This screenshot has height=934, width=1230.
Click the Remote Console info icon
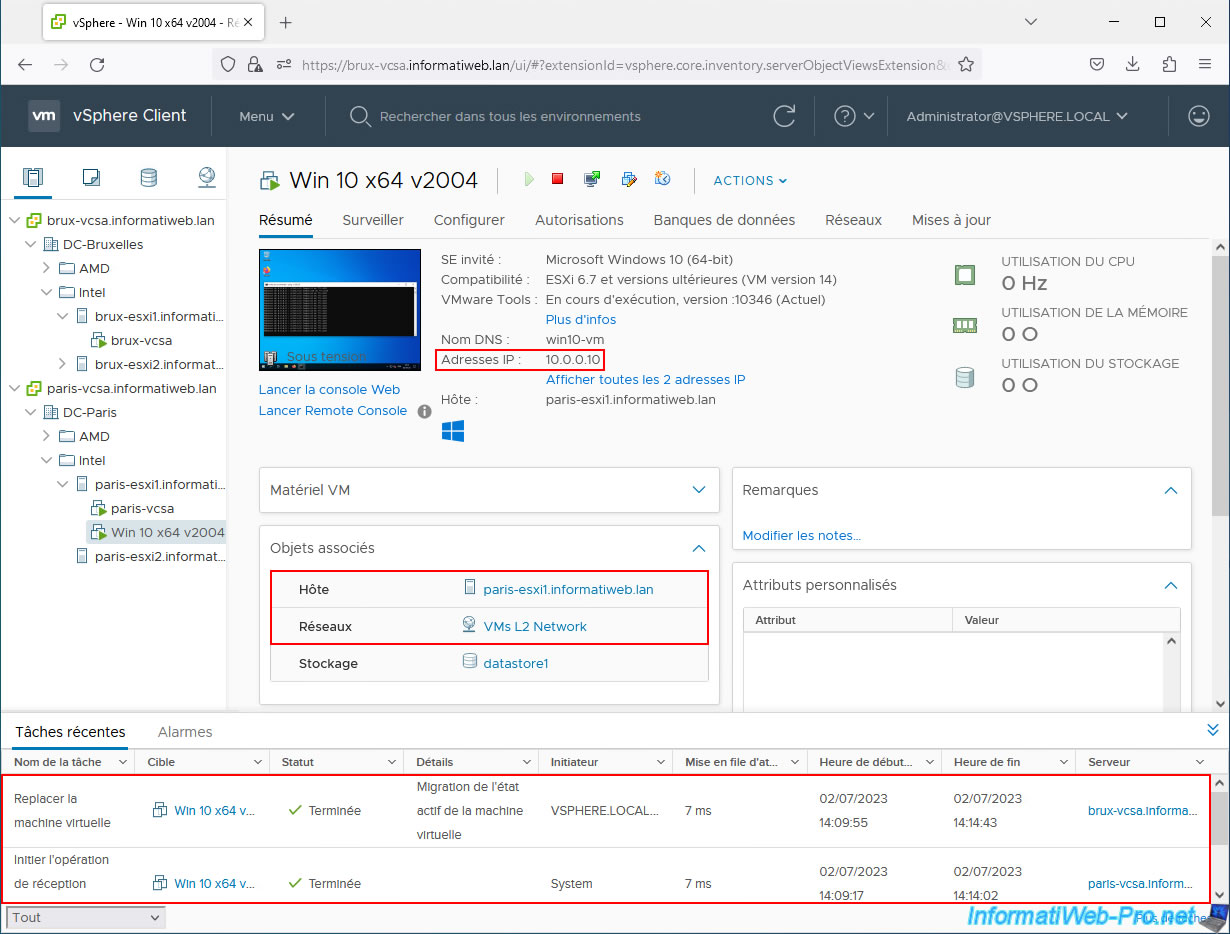click(x=424, y=411)
